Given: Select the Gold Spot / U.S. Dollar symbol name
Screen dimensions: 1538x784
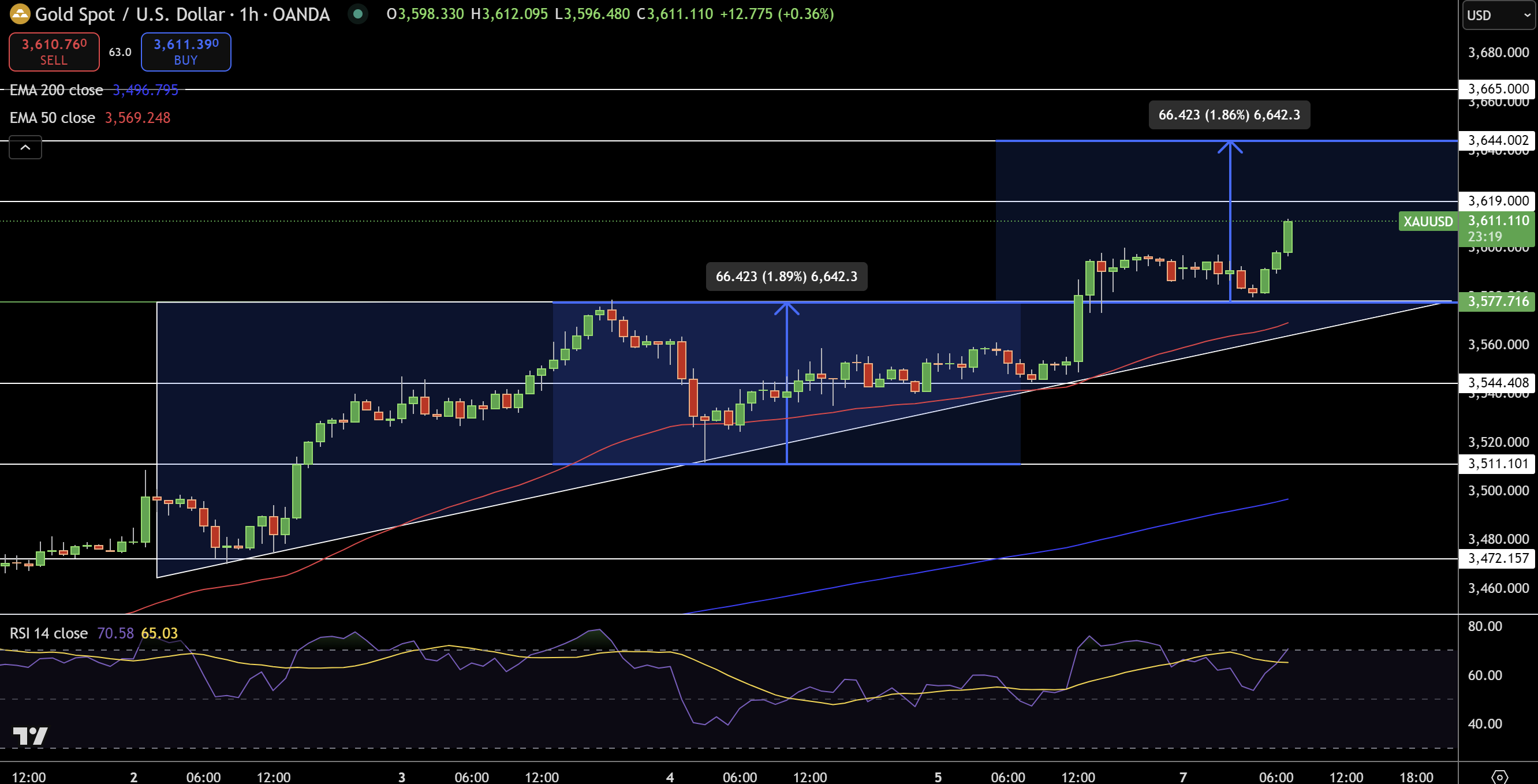Looking at the screenshot, I should coord(132,14).
